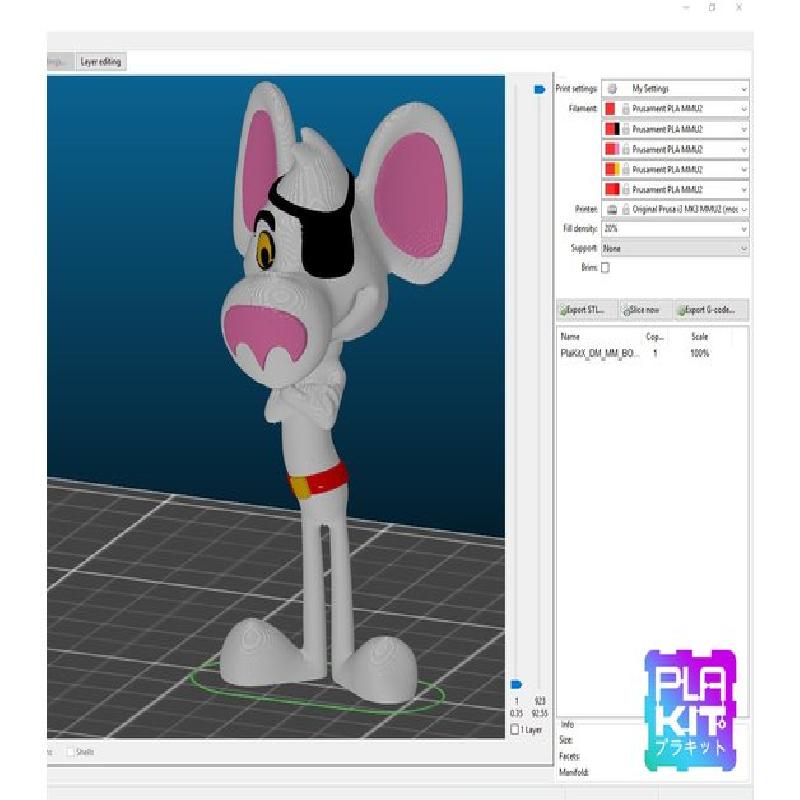Click the Scale column header
The image size is (800, 800).
[699, 336]
